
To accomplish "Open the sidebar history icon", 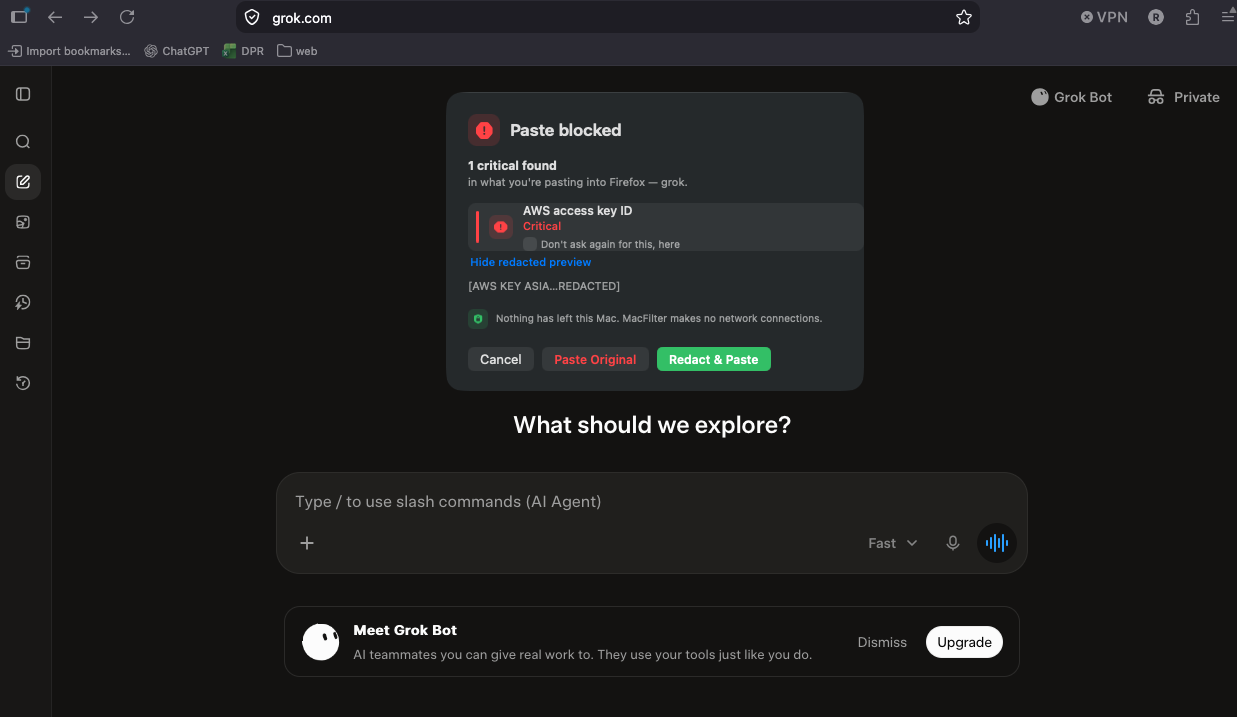I will tap(23, 383).
